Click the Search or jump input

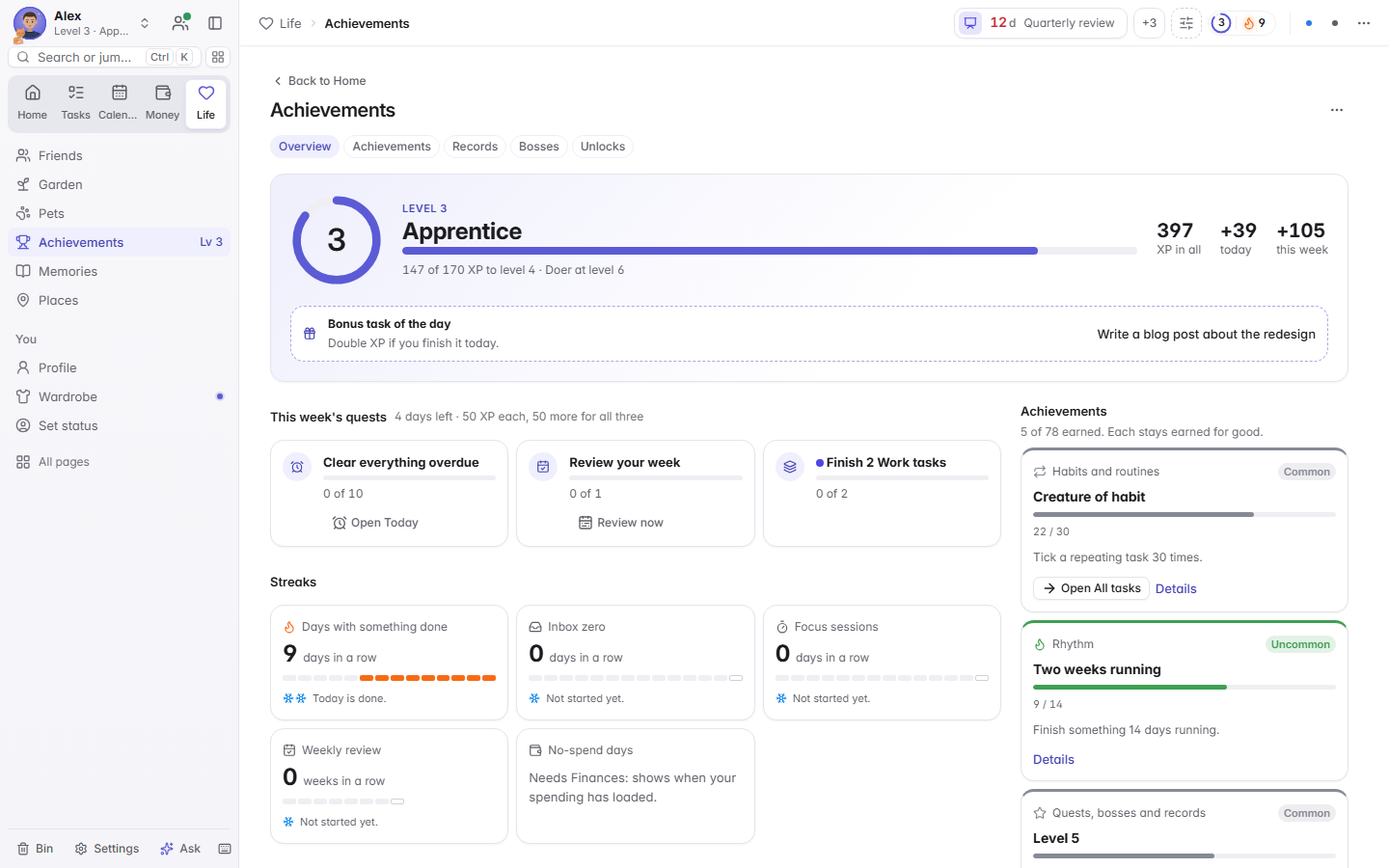[x=104, y=57]
